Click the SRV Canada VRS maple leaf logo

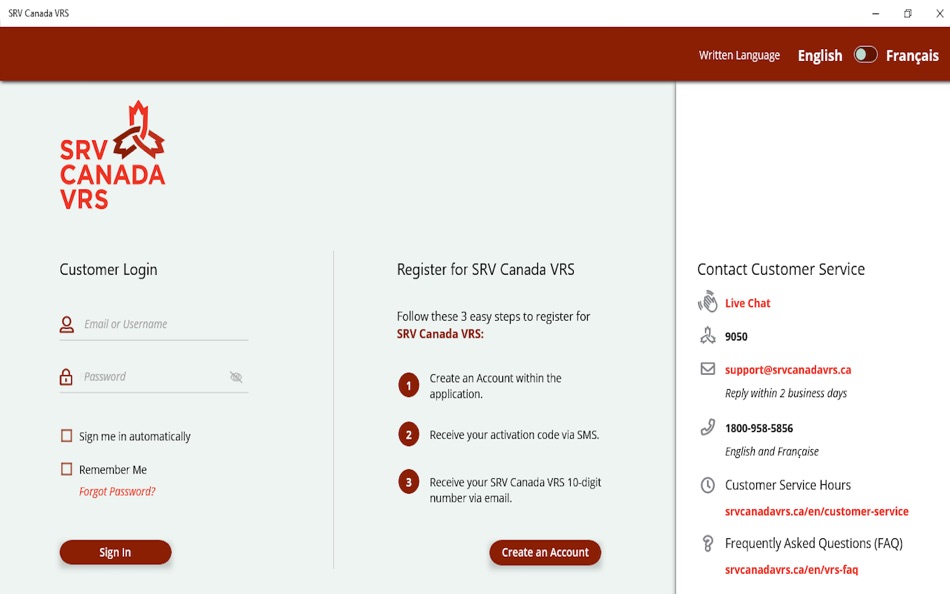click(x=137, y=128)
